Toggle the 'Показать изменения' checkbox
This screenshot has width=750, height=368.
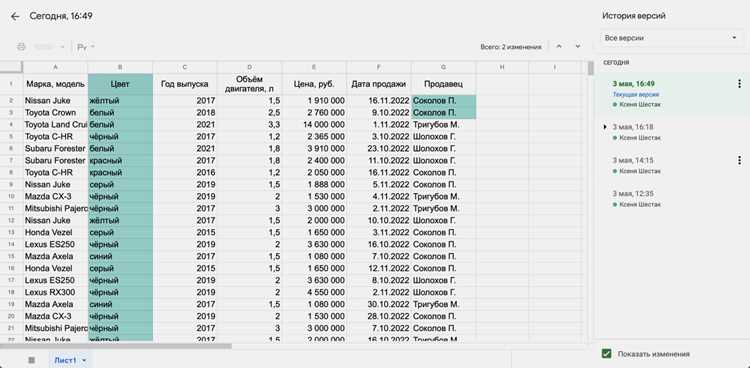click(607, 354)
